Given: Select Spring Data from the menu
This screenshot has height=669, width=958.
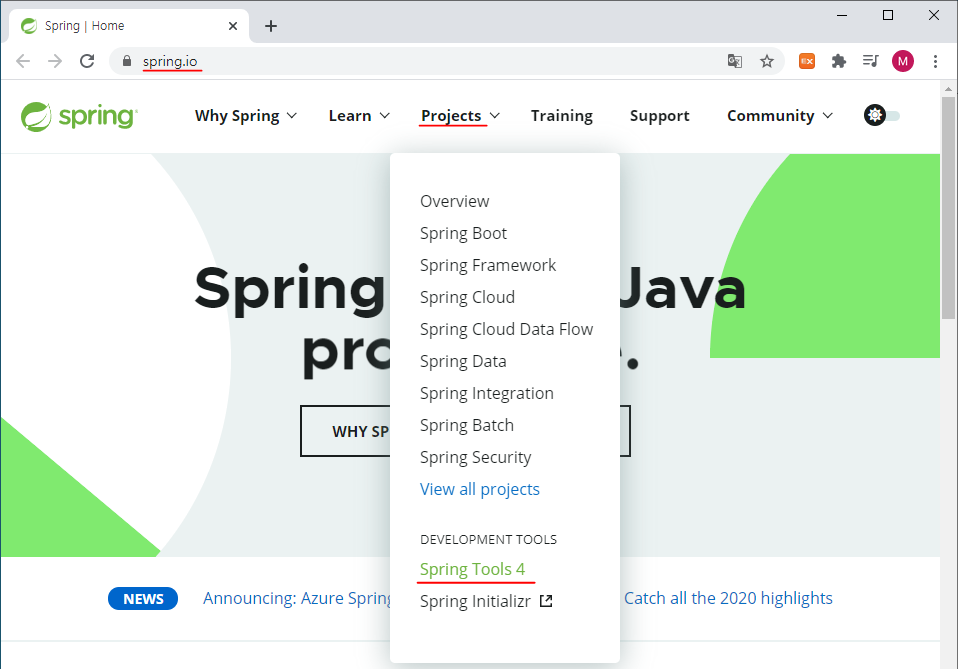Looking at the screenshot, I should [x=463, y=361].
